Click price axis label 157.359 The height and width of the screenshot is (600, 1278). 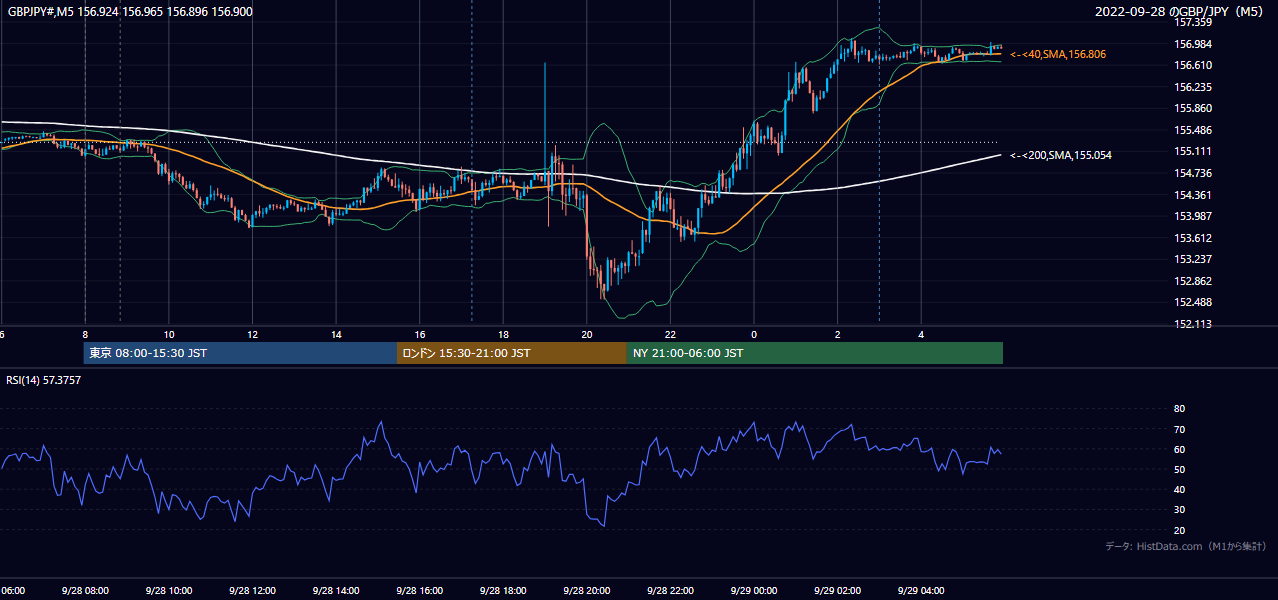[x=1194, y=22]
